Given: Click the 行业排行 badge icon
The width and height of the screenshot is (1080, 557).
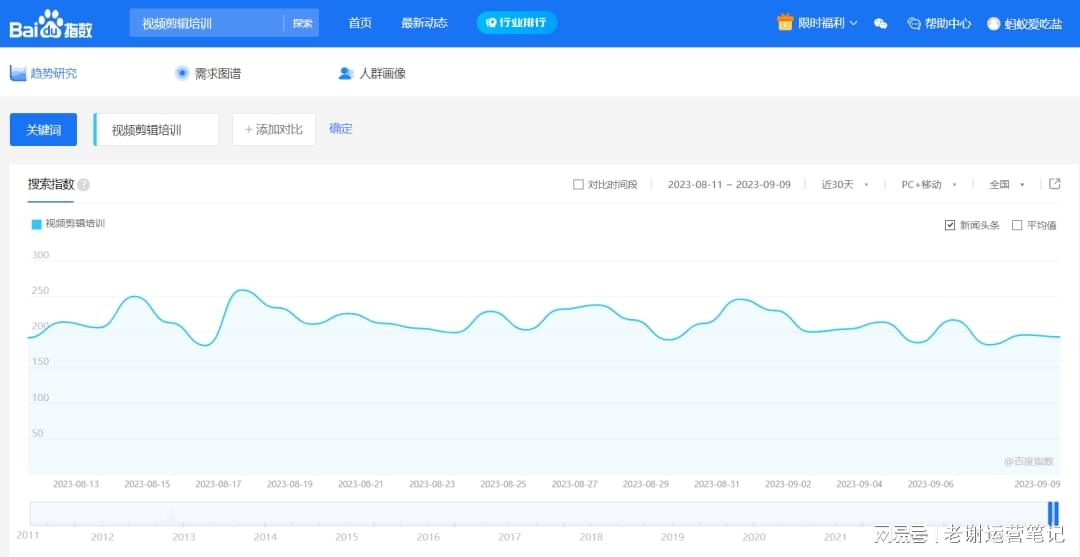Looking at the screenshot, I should (x=491, y=23).
